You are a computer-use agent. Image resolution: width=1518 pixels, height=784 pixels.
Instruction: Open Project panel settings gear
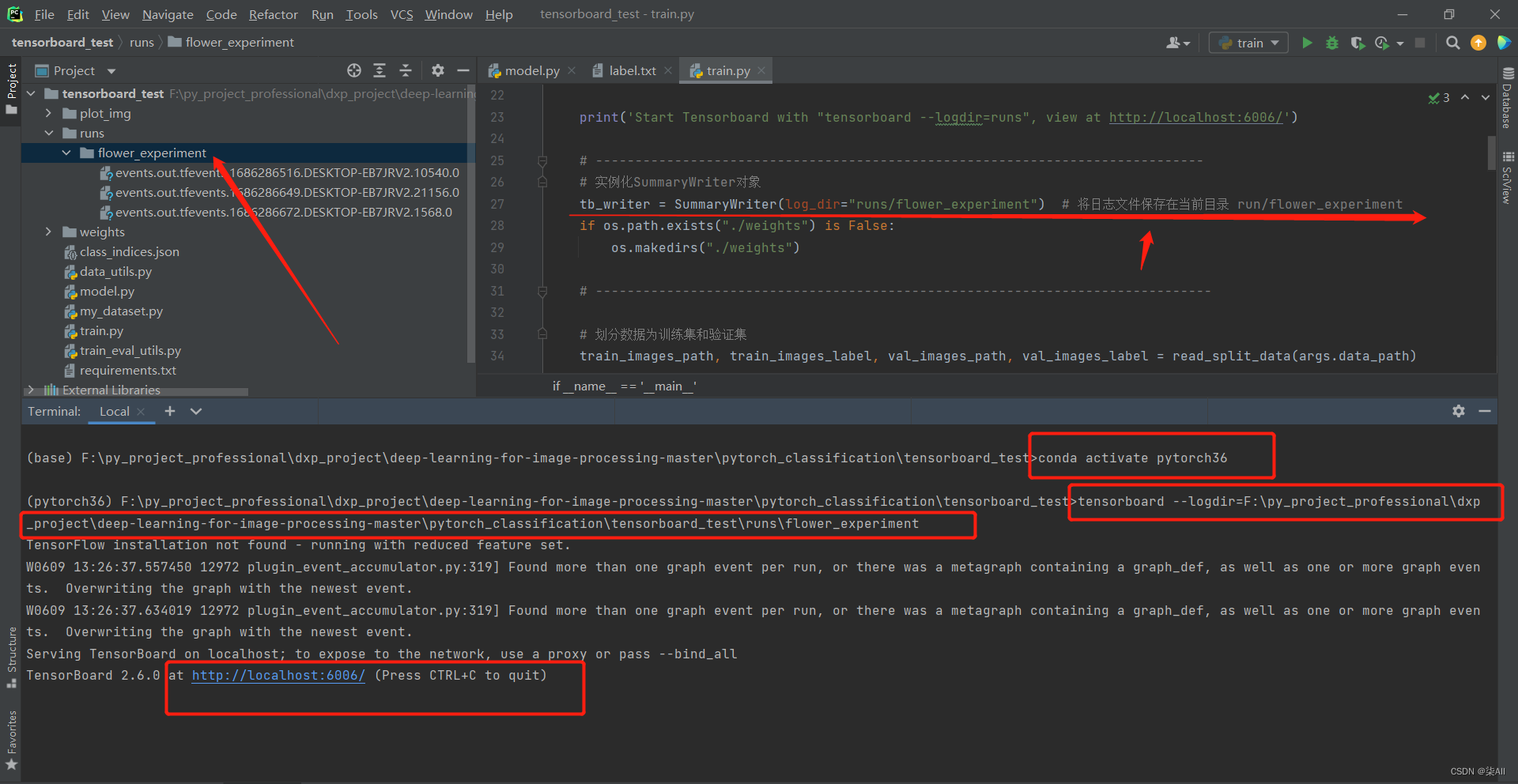(x=438, y=70)
